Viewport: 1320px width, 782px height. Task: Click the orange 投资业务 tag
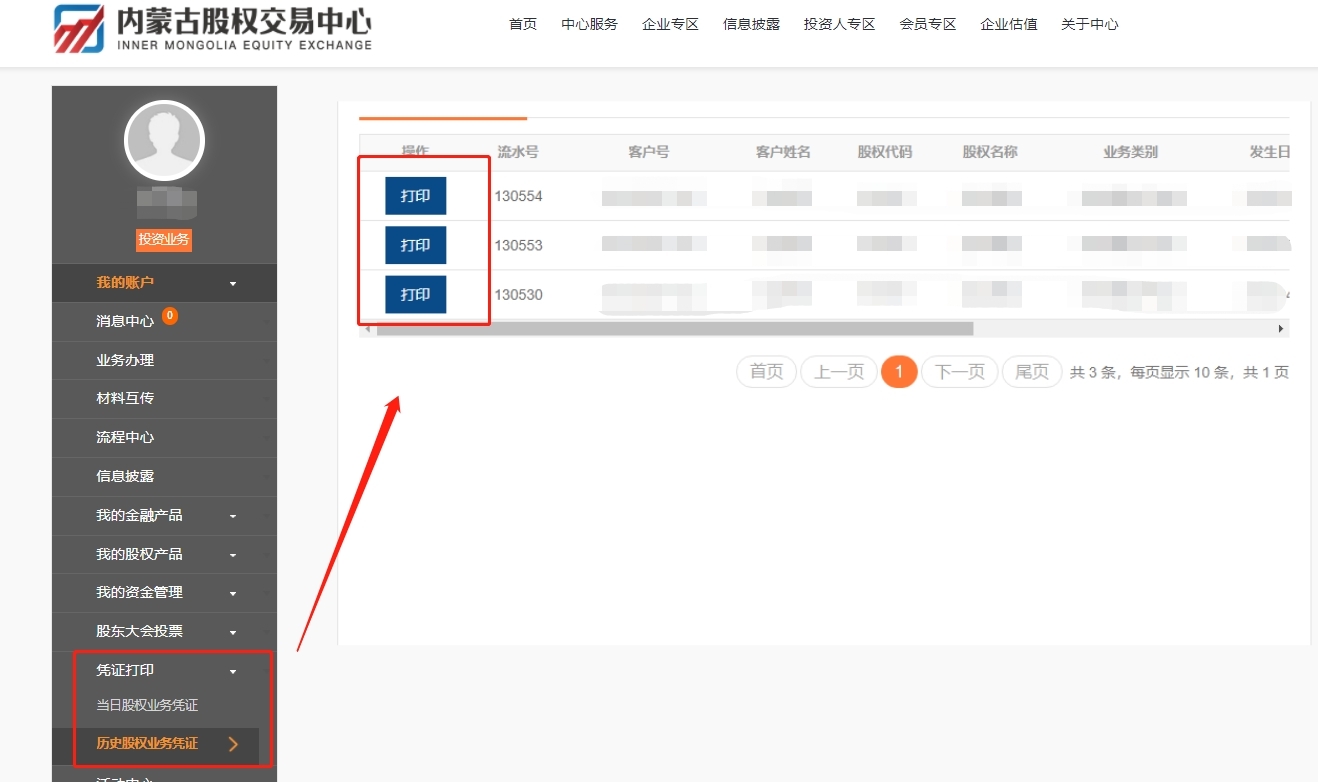[x=164, y=240]
